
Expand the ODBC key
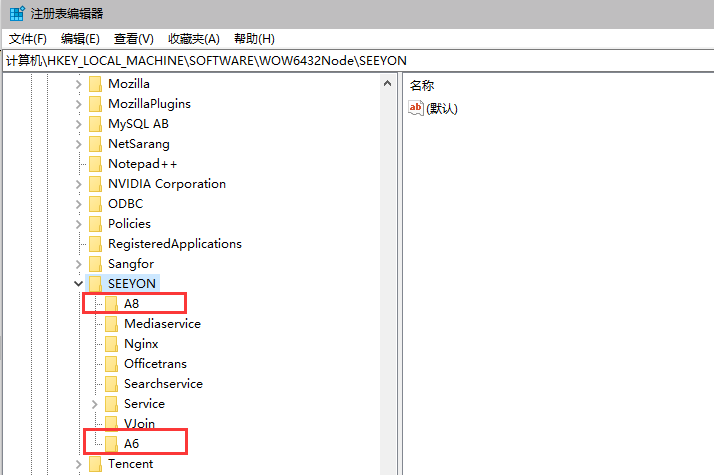click(78, 204)
